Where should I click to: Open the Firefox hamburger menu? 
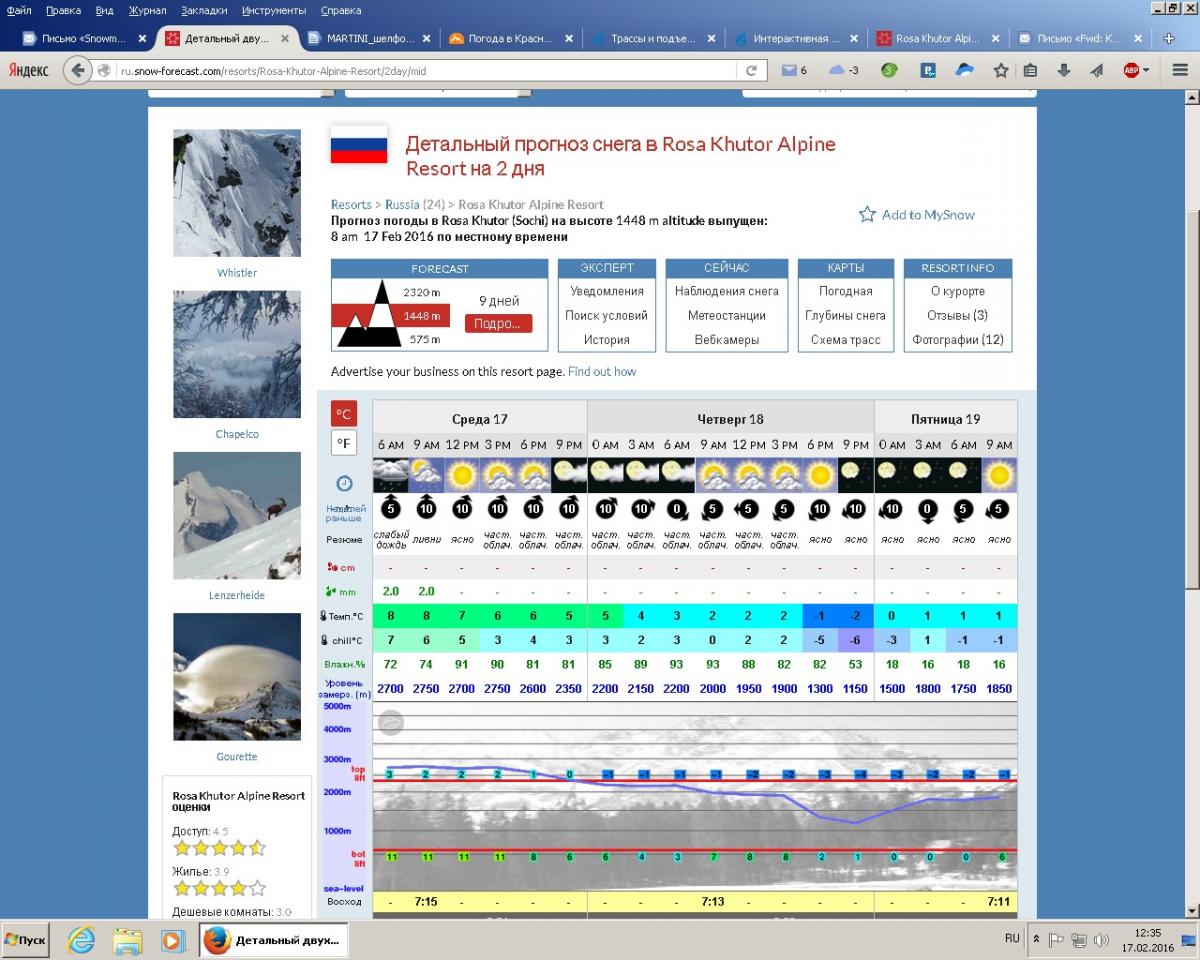click(x=1178, y=71)
